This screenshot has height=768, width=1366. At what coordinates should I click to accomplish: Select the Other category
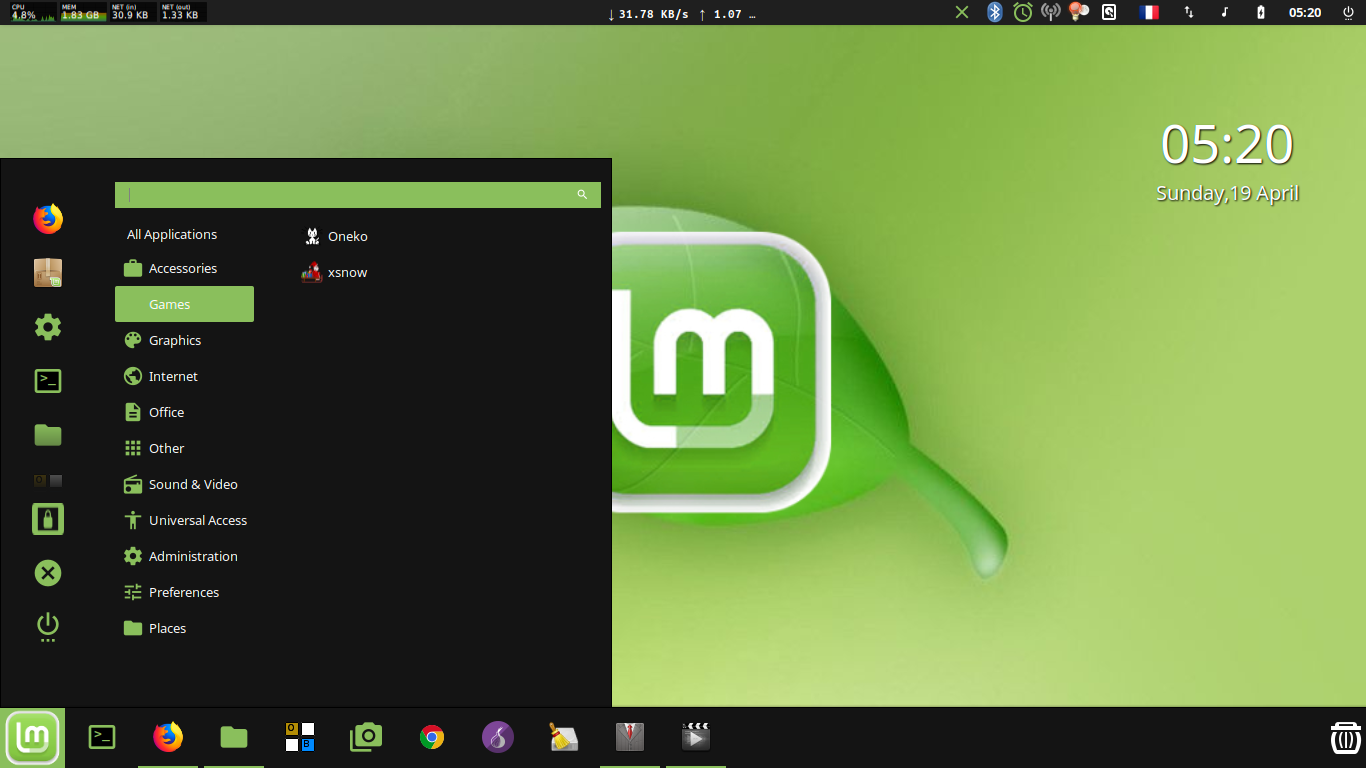184,448
